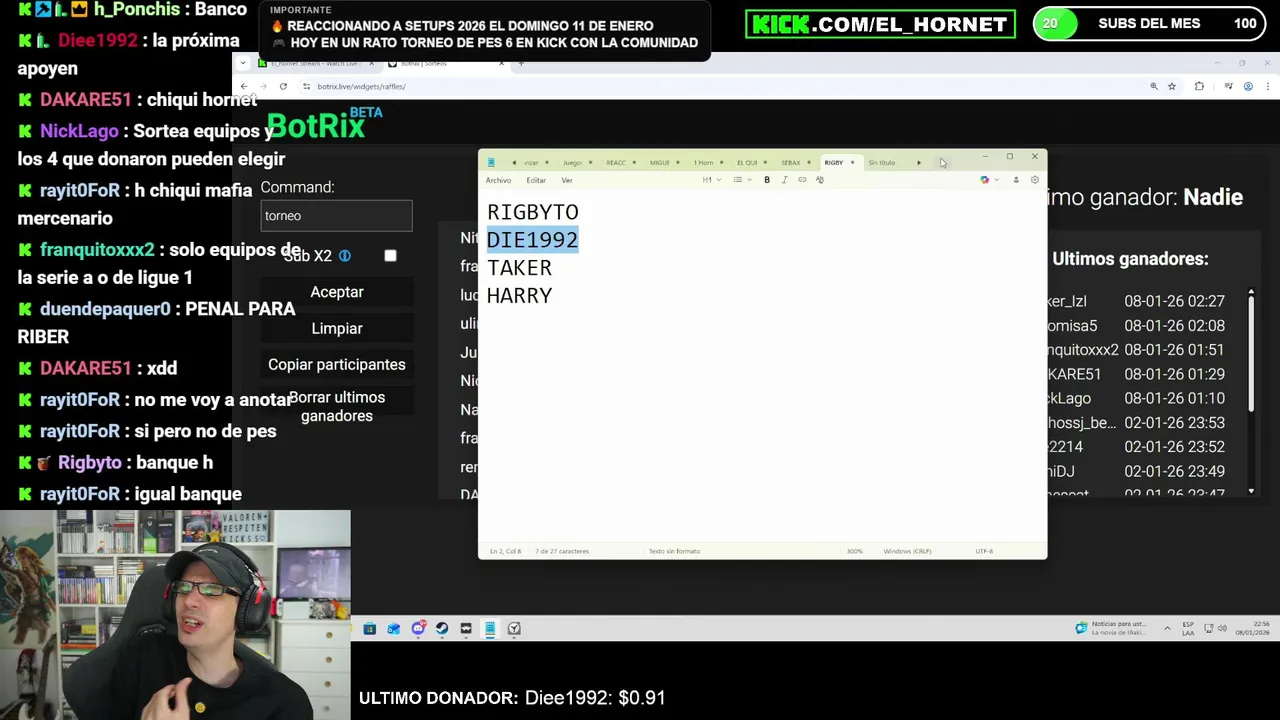1280x720 pixels.
Task: Expand the Copilot dropdown chevron
Action: pyautogui.click(x=996, y=180)
